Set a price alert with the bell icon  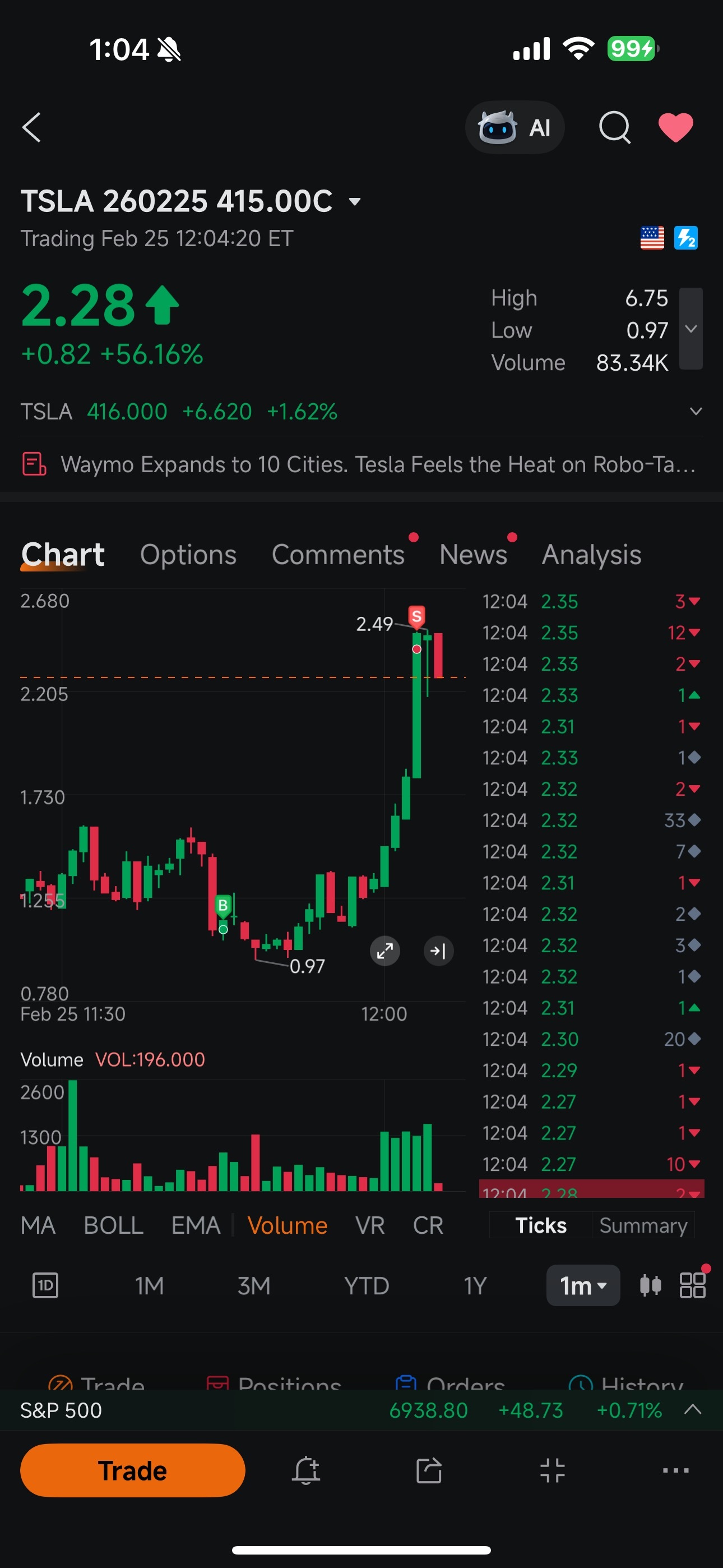click(306, 1470)
